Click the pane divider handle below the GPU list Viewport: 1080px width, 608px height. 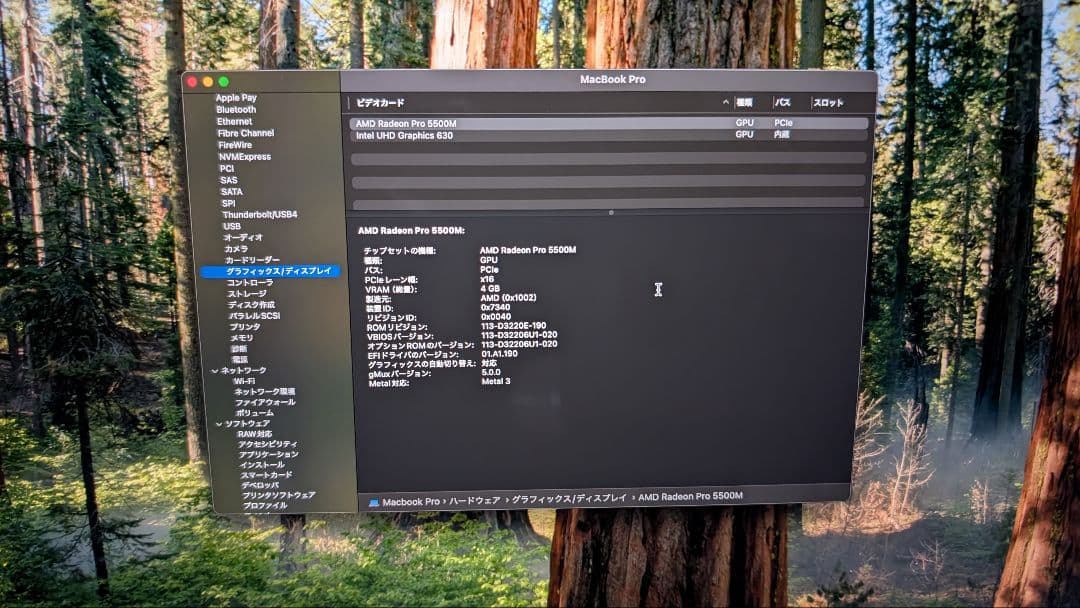point(609,211)
